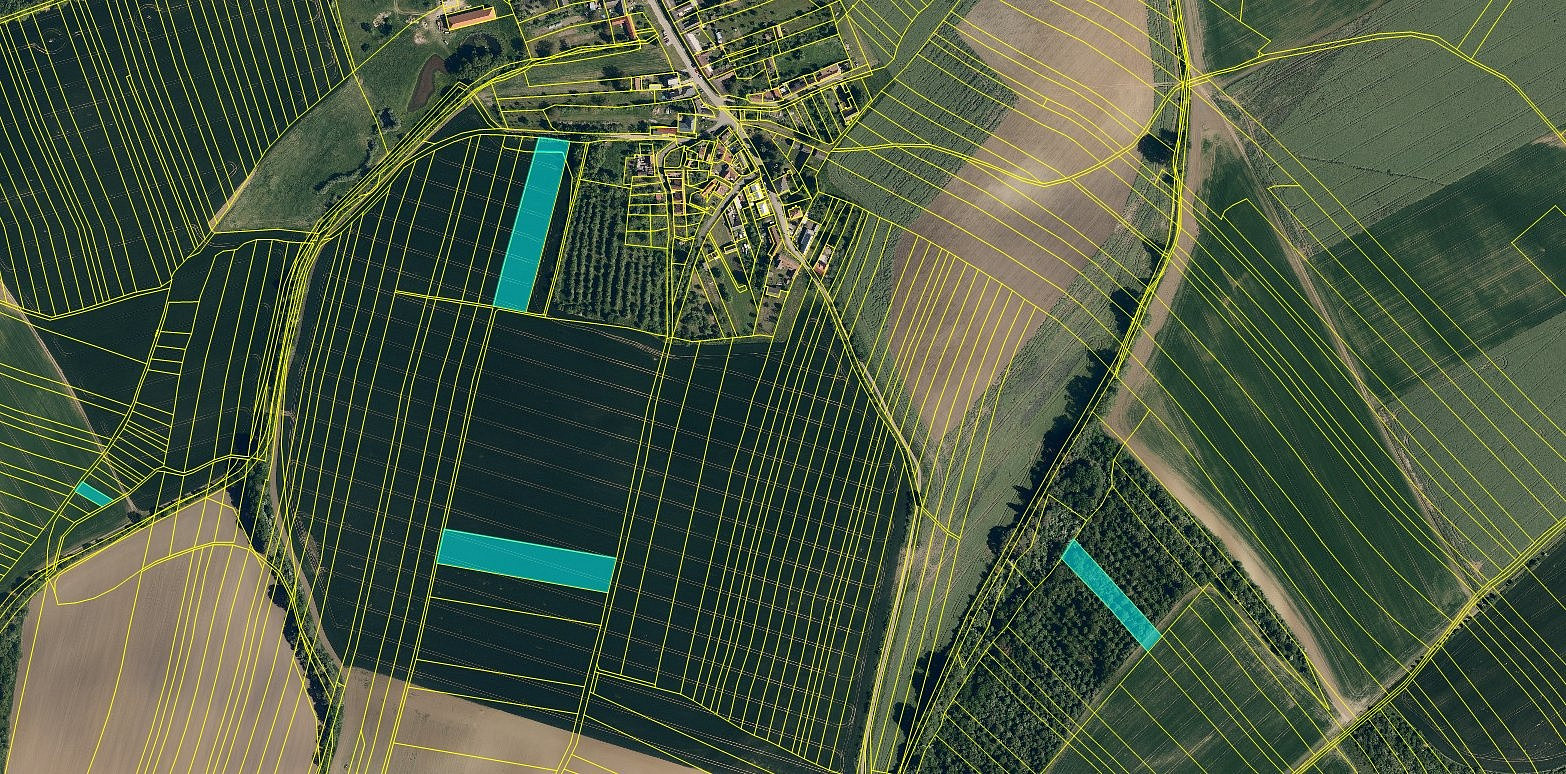Click the diagonal cyan parcel in the forest
The image size is (1566, 774).
coord(1111,594)
